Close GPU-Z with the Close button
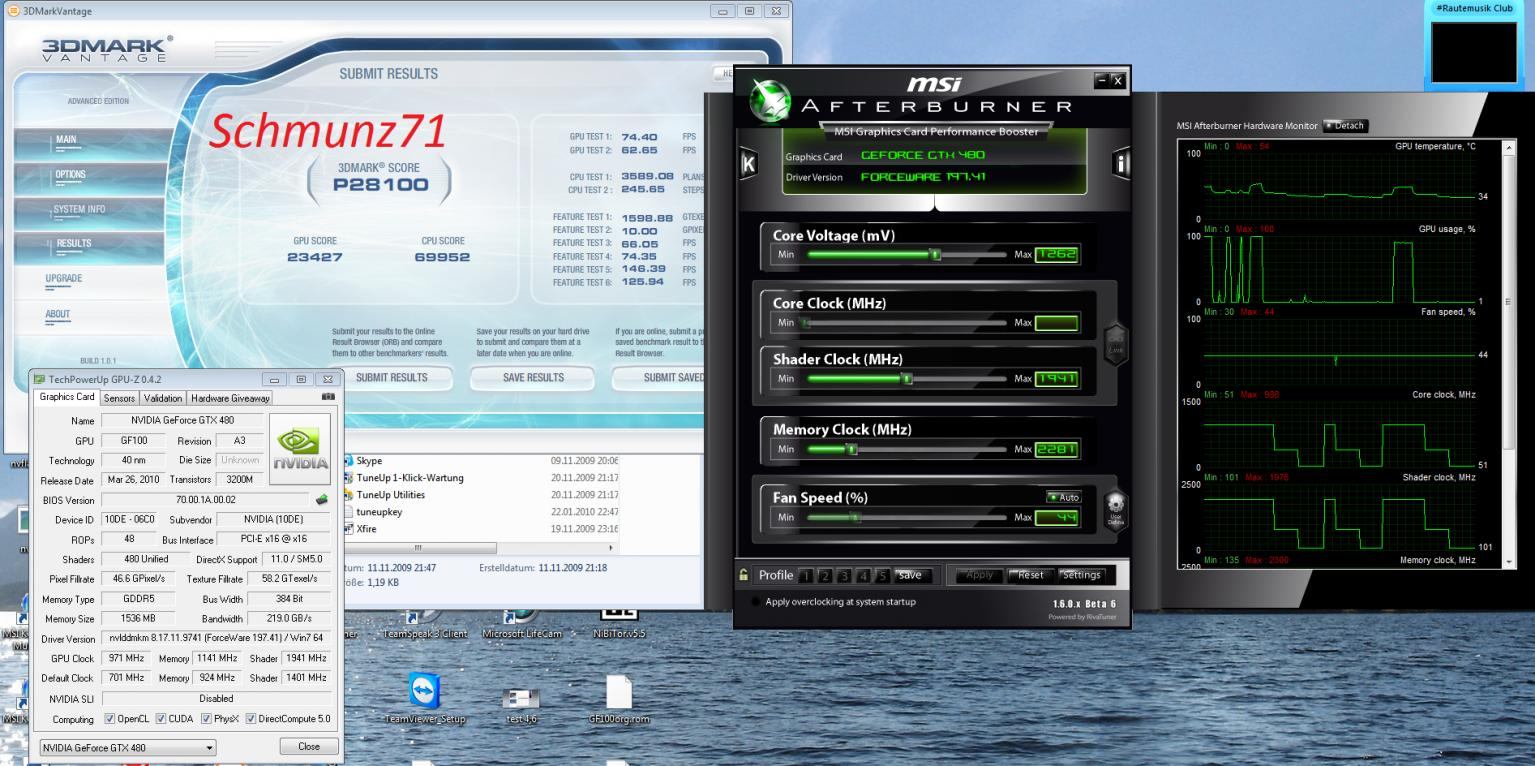The height and width of the screenshot is (766, 1535). (x=309, y=746)
